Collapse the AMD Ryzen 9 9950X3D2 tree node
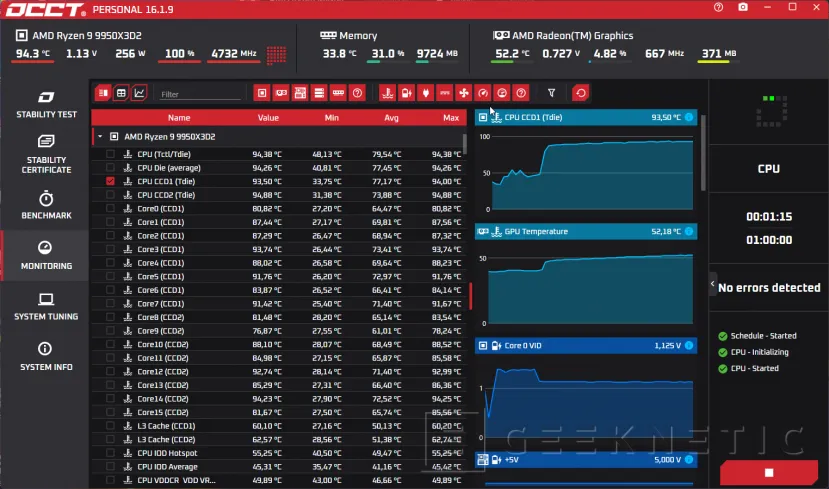829x489 pixels. click(100, 136)
